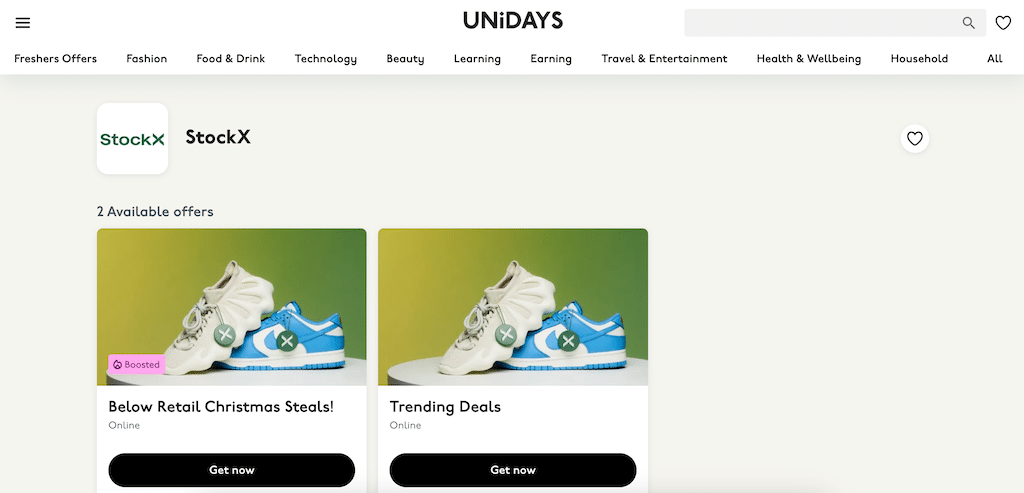Select the Technology category
The image size is (1024, 493).
pos(326,59)
